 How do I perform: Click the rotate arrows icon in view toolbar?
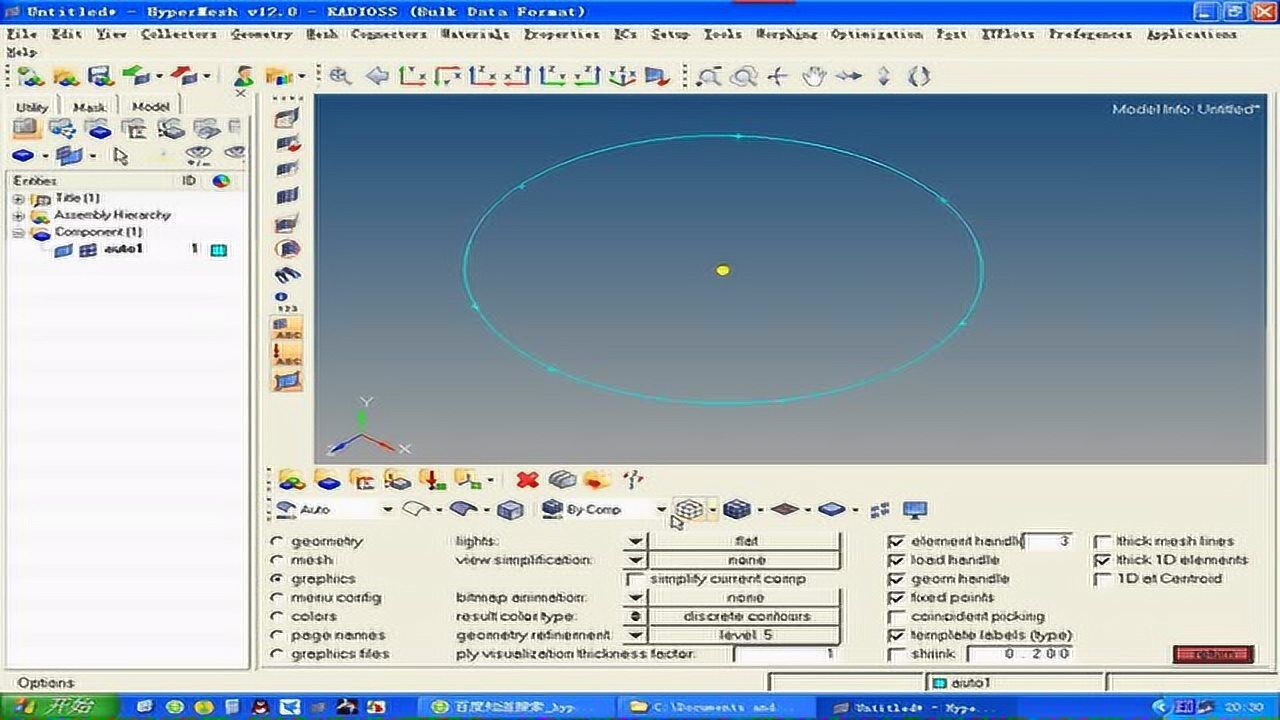[919, 76]
